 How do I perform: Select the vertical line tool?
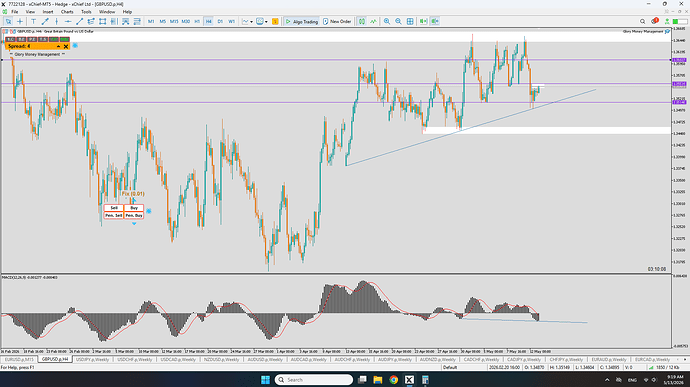[56, 21]
